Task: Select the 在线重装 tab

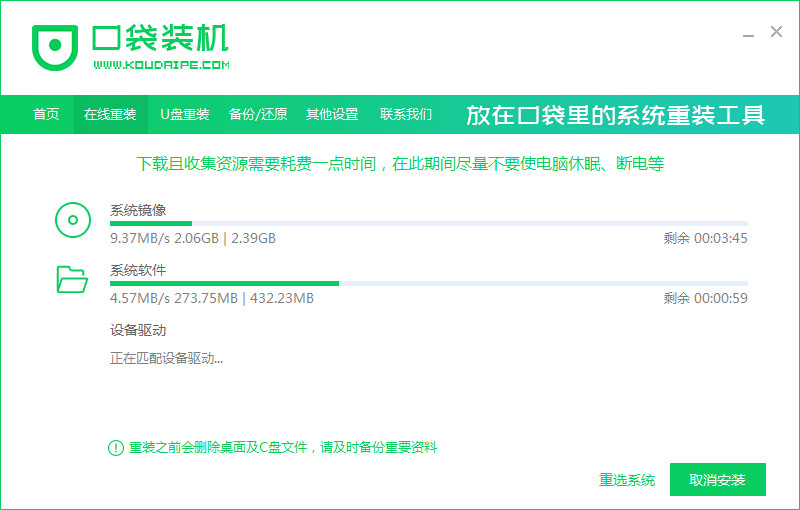Action: coord(110,114)
